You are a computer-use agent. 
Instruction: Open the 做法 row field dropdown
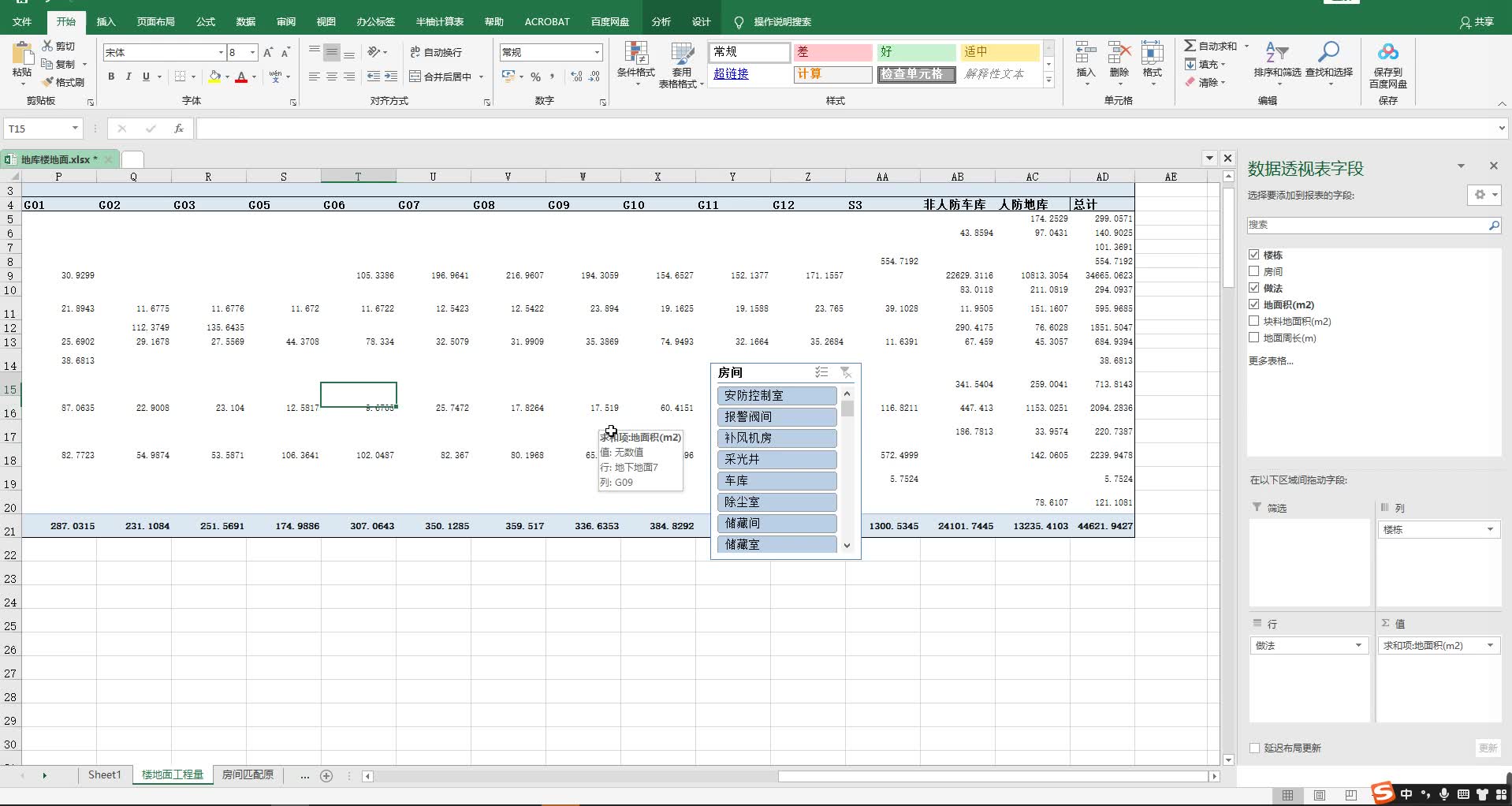pos(1358,645)
